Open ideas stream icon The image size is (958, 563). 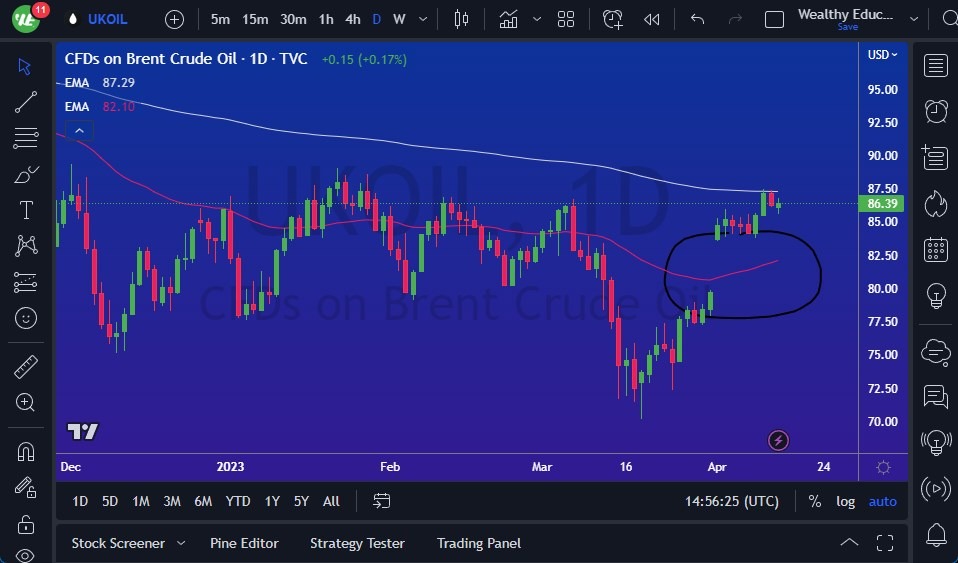(935, 442)
